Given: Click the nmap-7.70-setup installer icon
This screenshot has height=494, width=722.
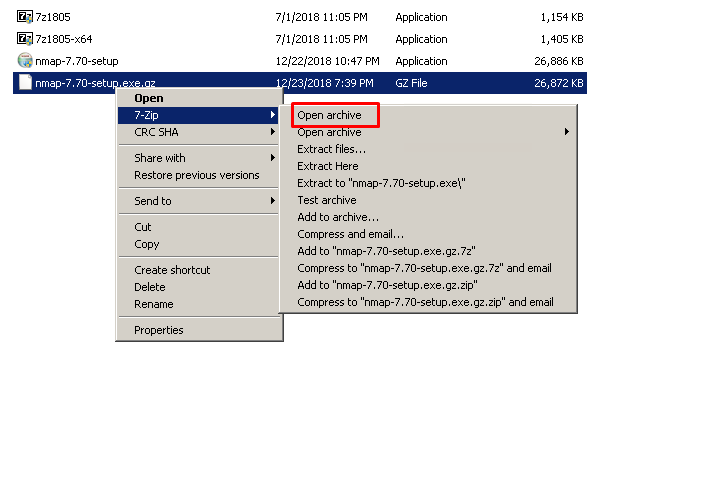Looking at the screenshot, I should click(25, 60).
